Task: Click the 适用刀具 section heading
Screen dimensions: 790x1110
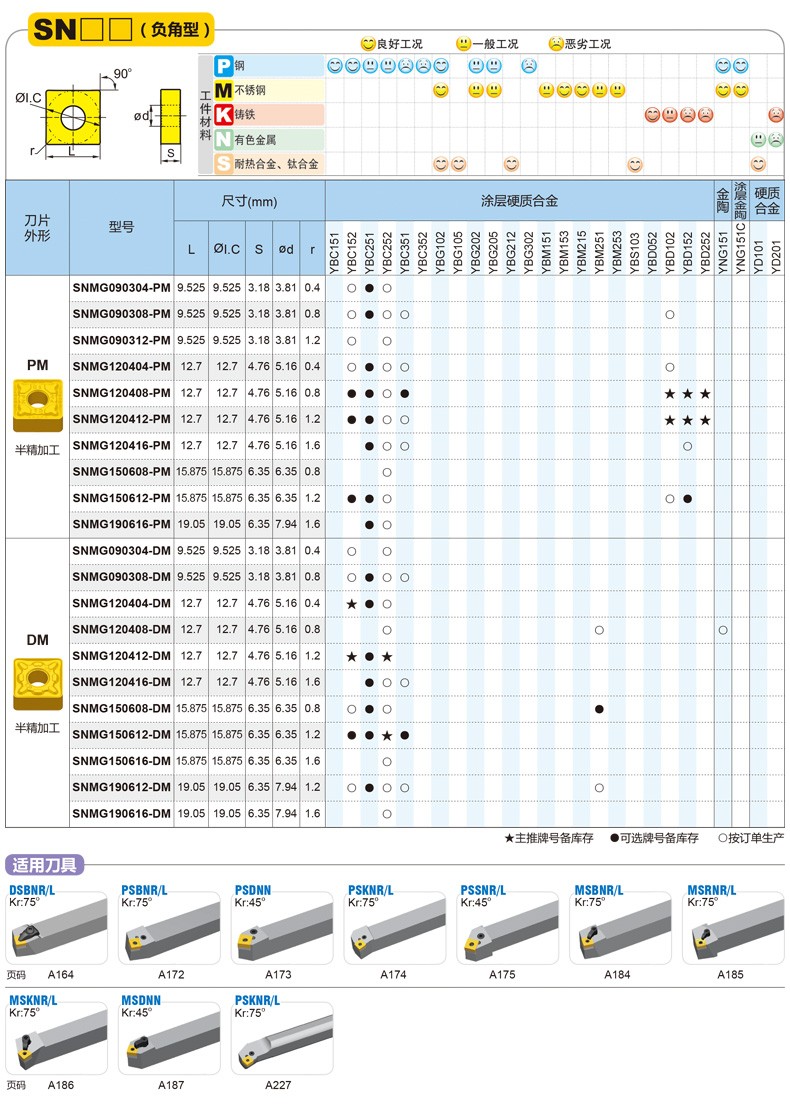Action: click(45, 865)
